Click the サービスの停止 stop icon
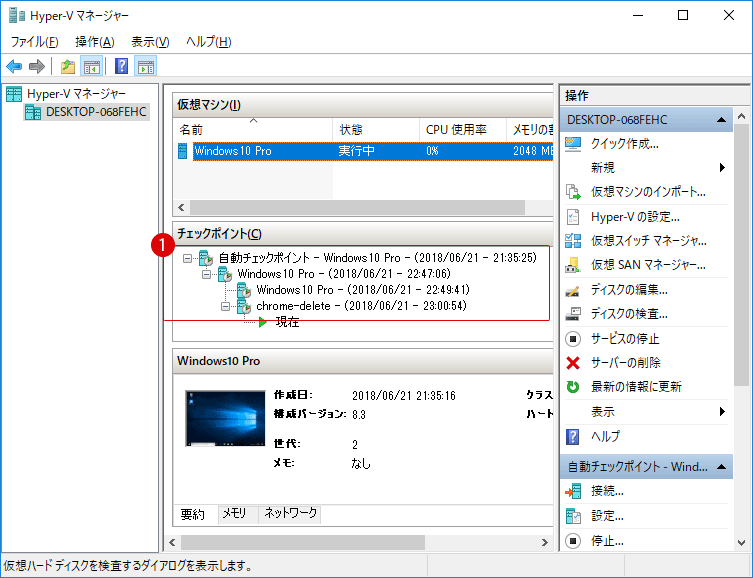The image size is (753, 578). [x=573, y=339]
